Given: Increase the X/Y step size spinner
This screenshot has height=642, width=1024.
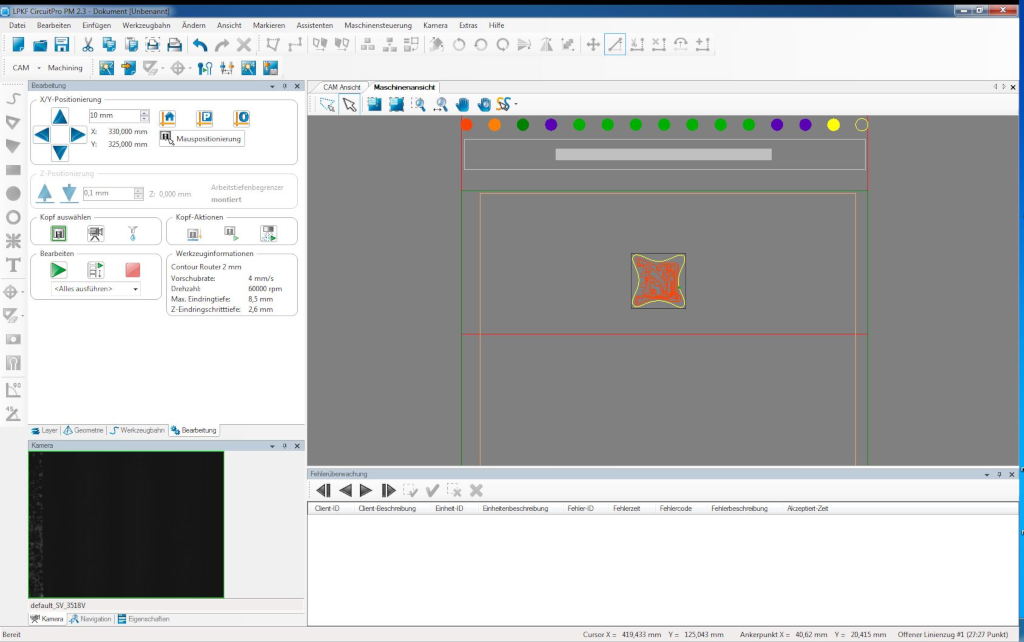Looking at the screenshot, I should coord(145,112).
